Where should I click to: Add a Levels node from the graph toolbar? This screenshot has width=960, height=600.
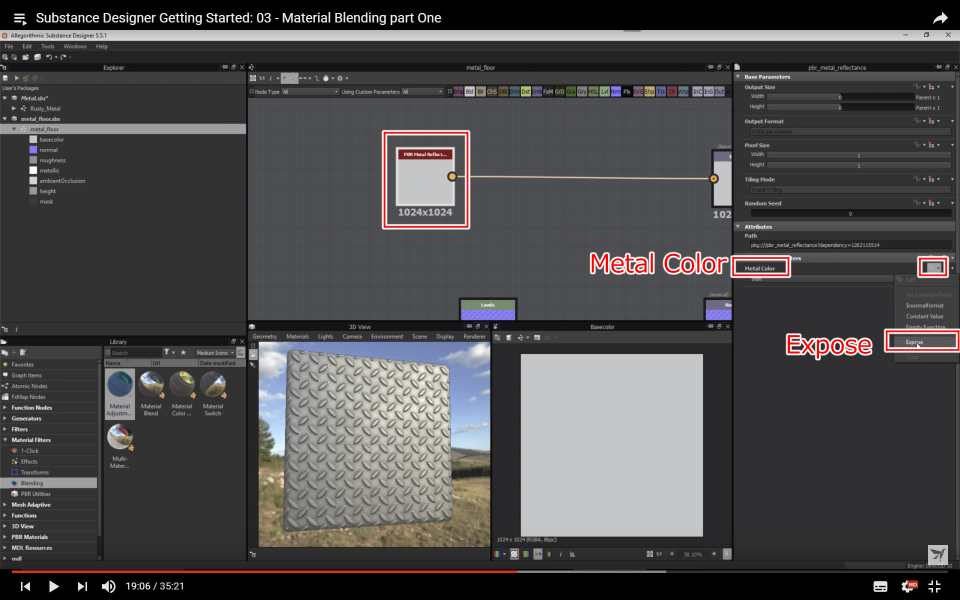(x=604, y=91)
